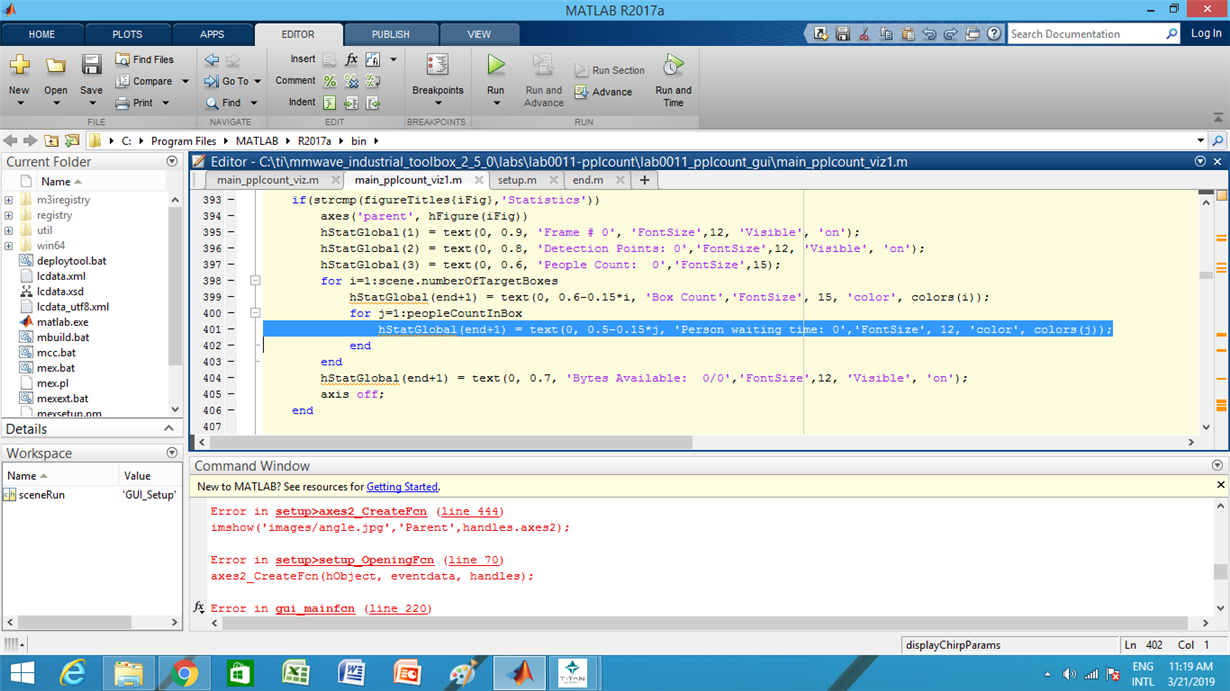Open address bar path history dropdown
The width and height of the screenshot is (1230, 691).
[x=1200, y=141]
